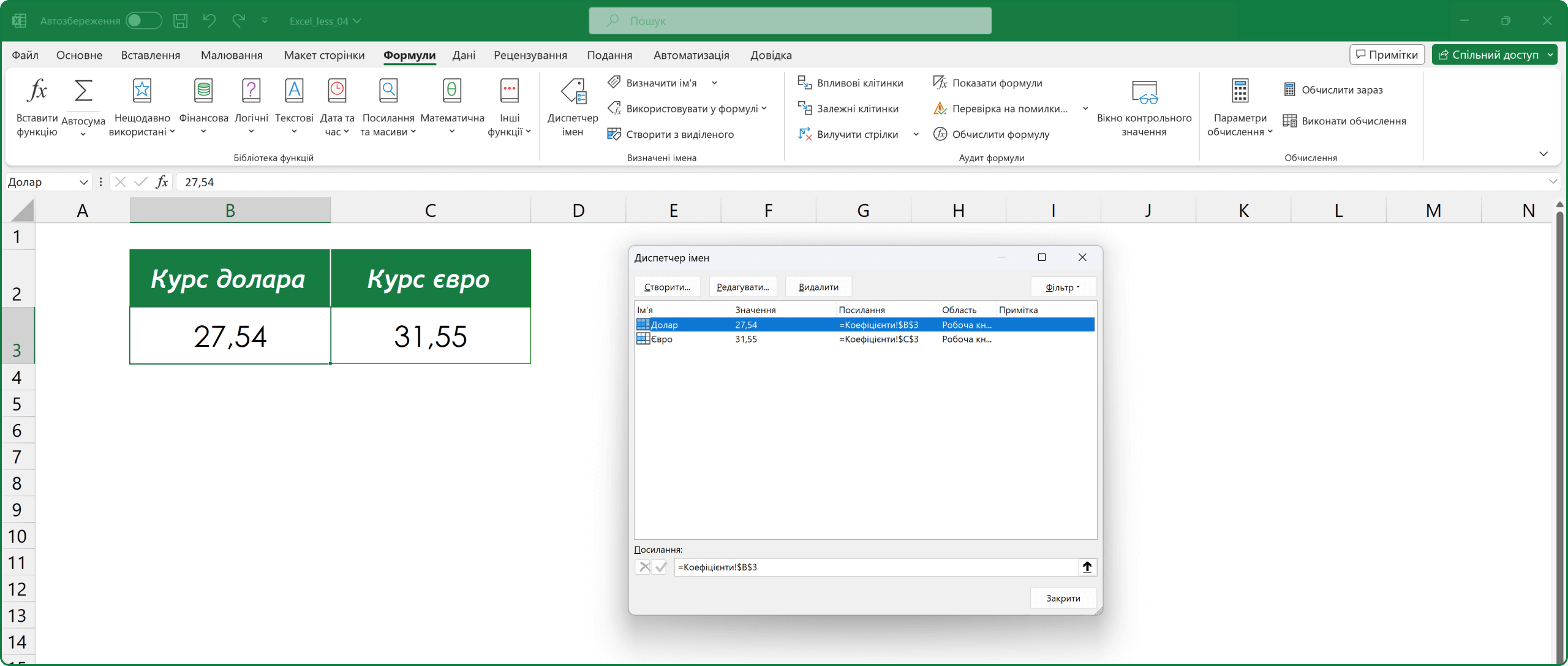Open the Фільтр dropdown in Name Manager
The width and height of the screenshot is (1568, 666).
click(x=1063, y=287)
